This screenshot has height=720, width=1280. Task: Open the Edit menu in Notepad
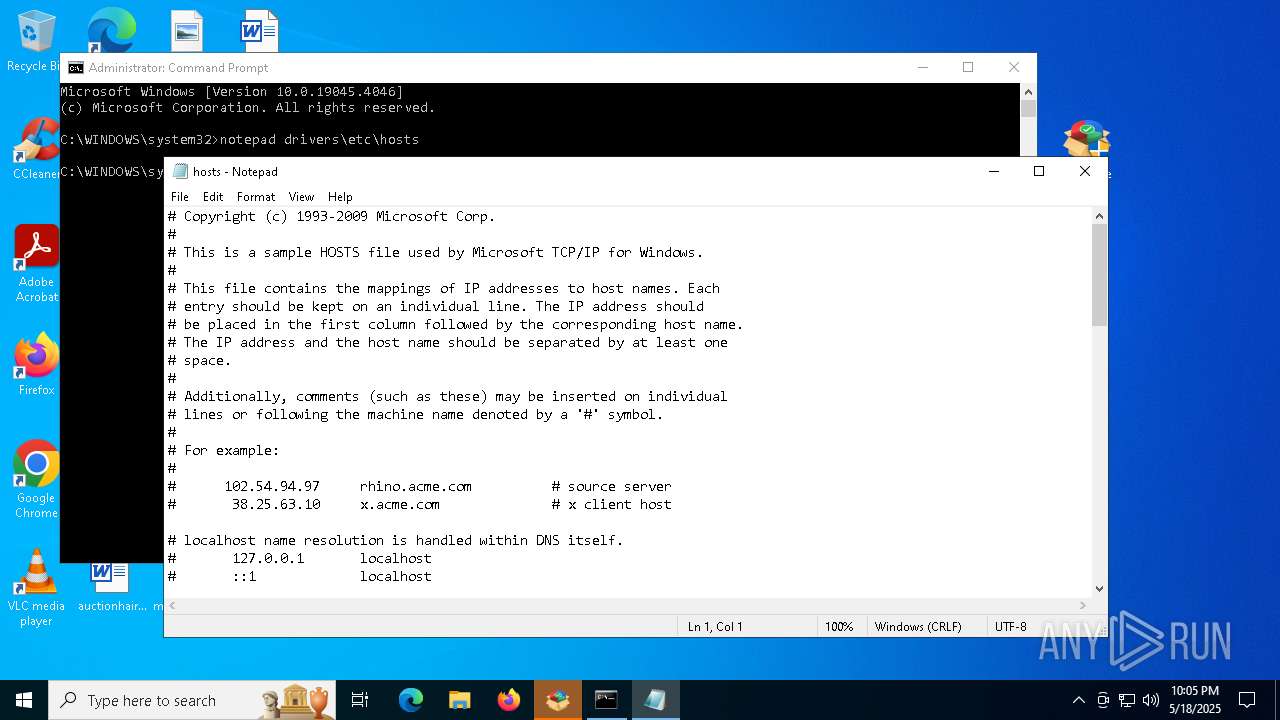(x=213, y=197)
